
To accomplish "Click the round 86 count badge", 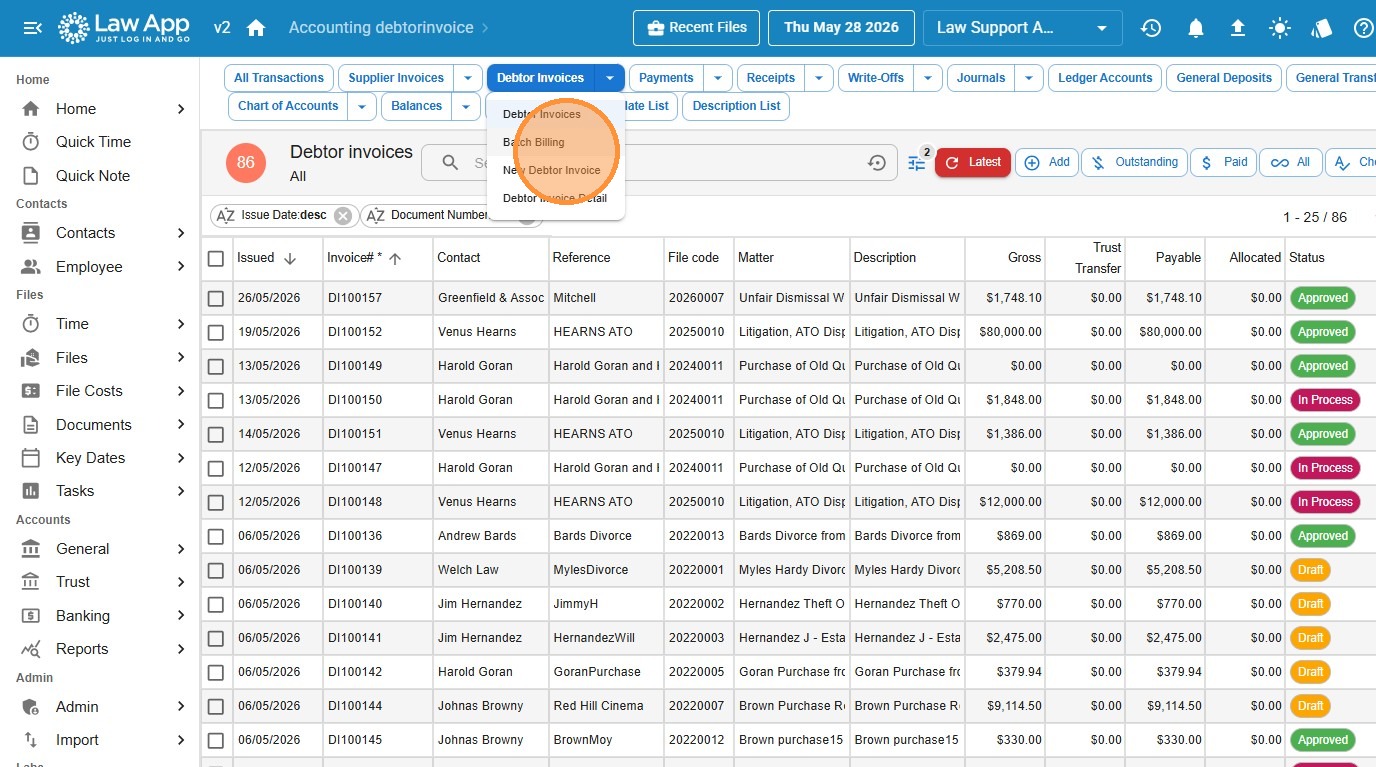I will click(246, 162).
